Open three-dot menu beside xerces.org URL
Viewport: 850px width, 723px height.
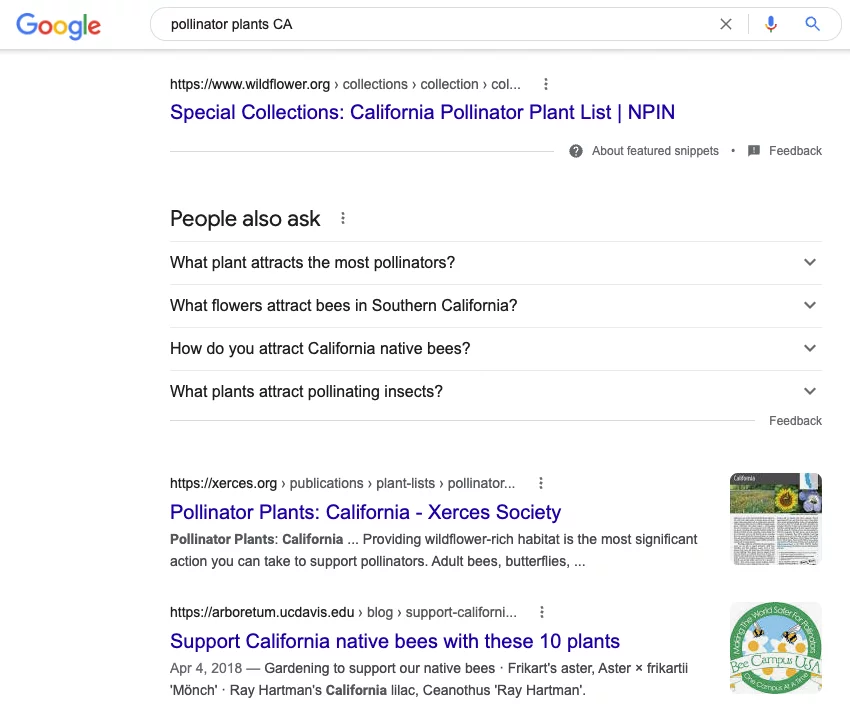coord(540,483)
